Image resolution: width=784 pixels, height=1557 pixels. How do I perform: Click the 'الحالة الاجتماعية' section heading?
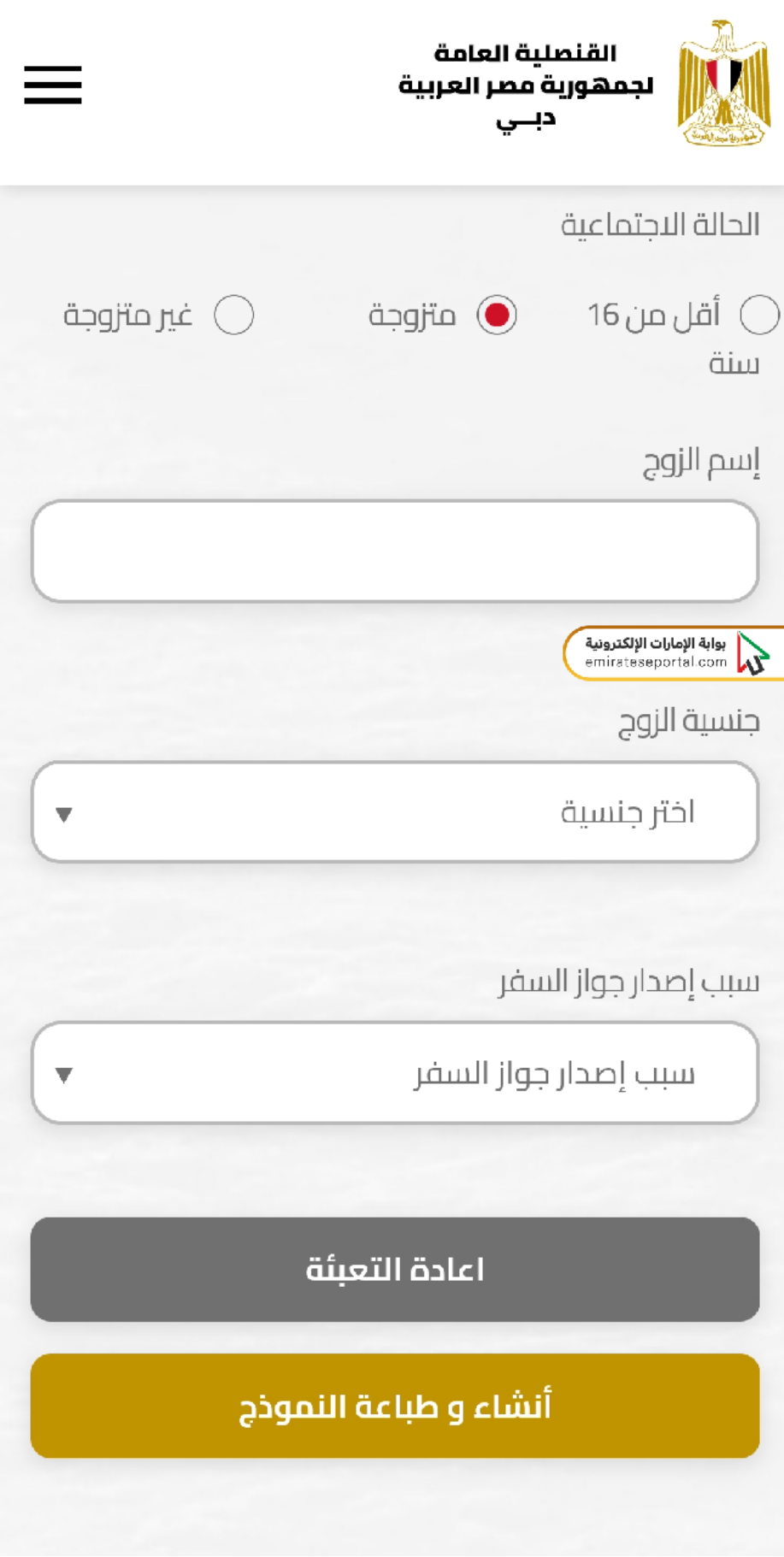(660, 225)
